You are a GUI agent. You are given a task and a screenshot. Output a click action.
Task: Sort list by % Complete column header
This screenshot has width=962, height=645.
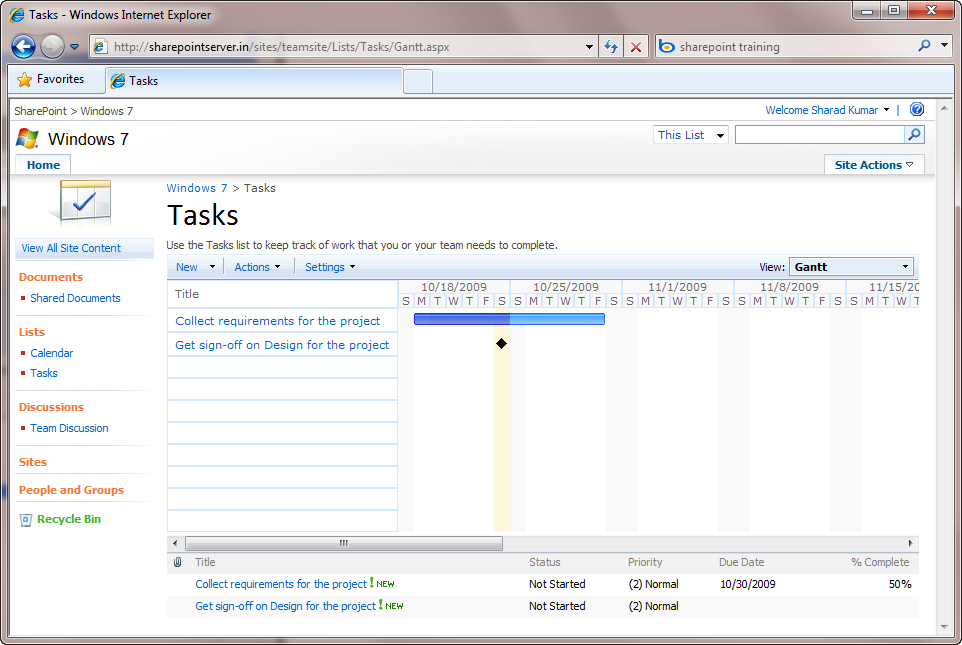click(880, 562)
